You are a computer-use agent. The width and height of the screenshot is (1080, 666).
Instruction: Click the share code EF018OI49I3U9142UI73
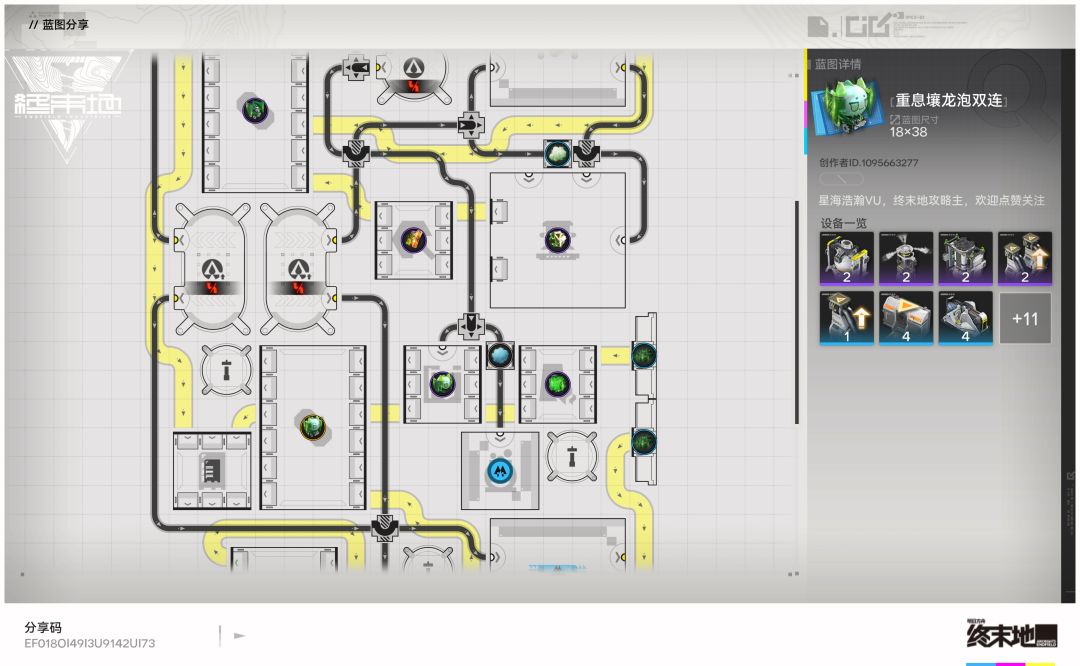(x=90, y=643)
